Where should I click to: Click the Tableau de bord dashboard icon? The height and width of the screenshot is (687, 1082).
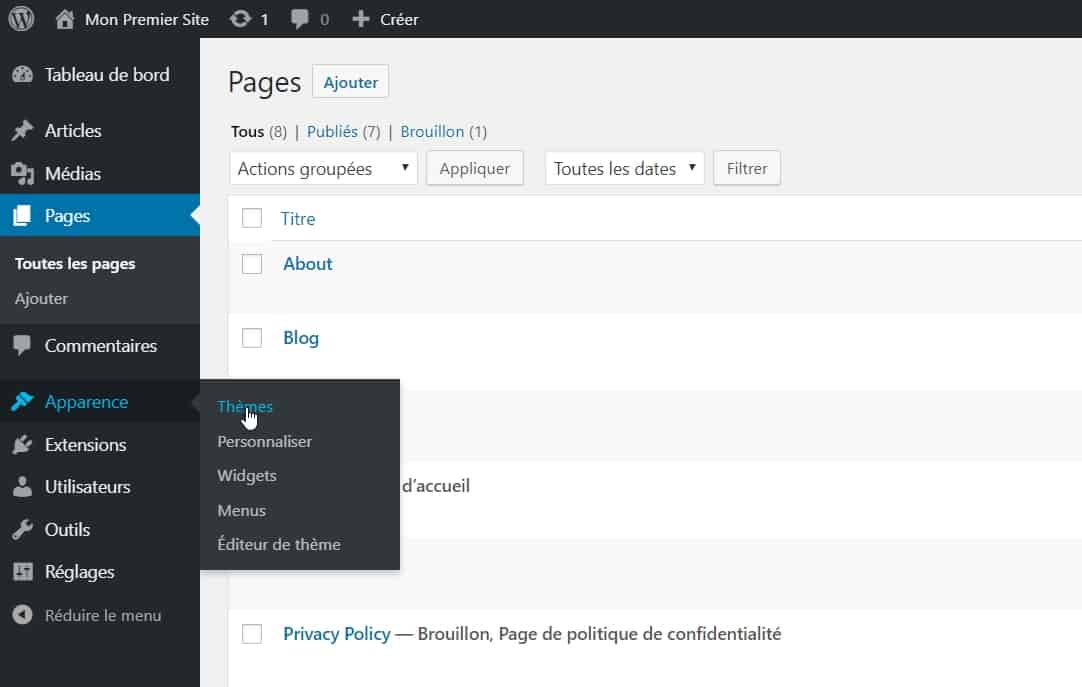point(23,74)
